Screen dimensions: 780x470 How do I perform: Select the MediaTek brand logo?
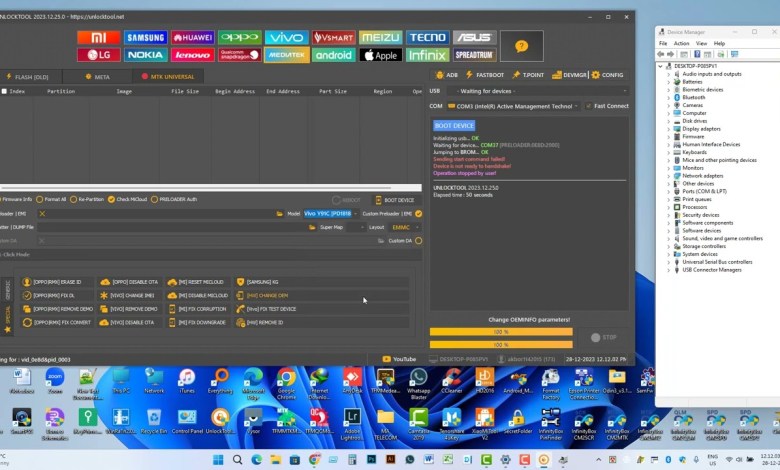[x=287, y=55]
